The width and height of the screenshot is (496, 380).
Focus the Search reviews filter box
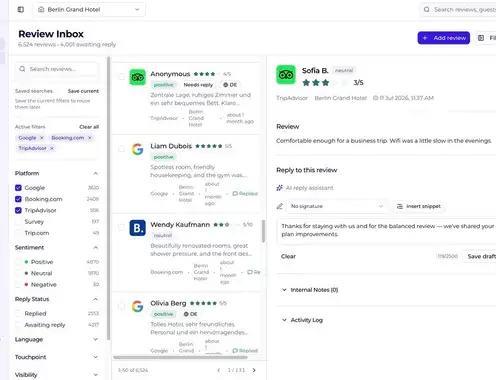(x=57, y=69)
